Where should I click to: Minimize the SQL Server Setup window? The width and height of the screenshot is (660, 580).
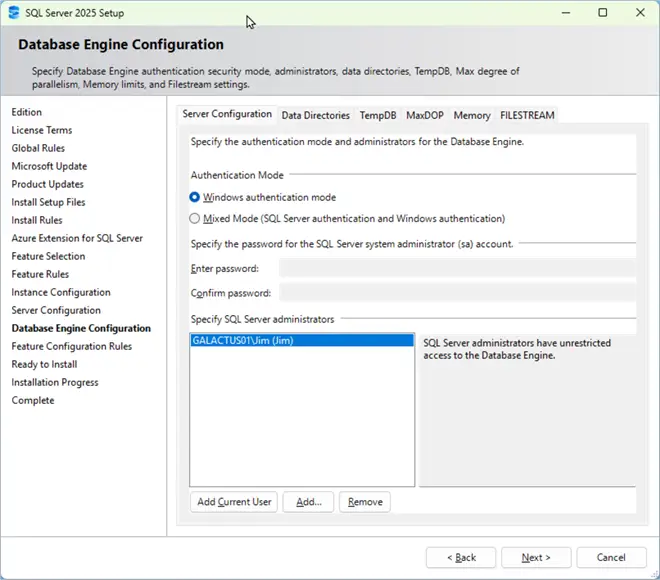[x=566, y=13]
